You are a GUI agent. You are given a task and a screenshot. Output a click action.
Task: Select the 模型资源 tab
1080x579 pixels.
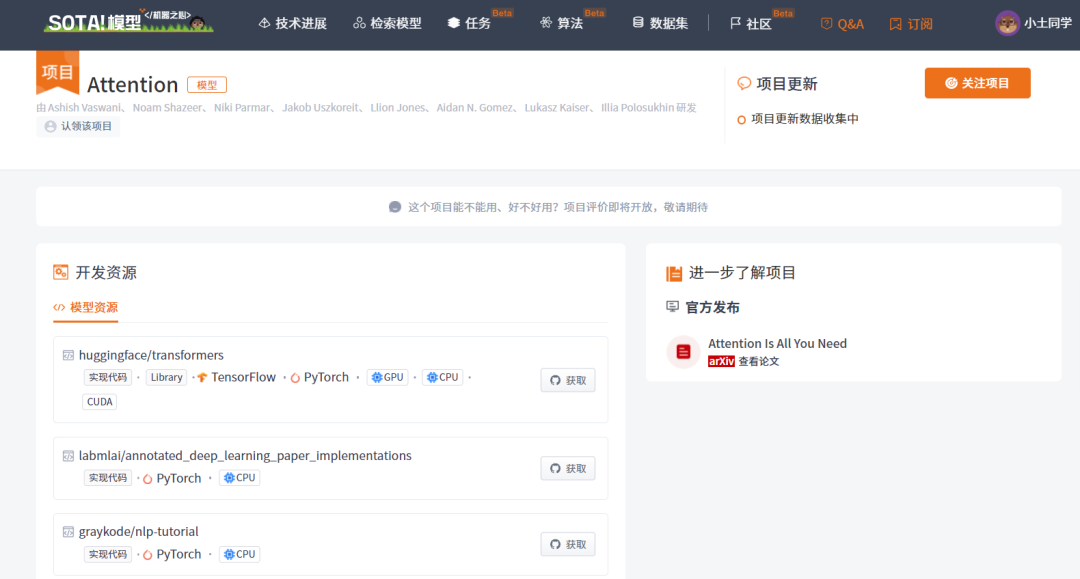[86, 308]
